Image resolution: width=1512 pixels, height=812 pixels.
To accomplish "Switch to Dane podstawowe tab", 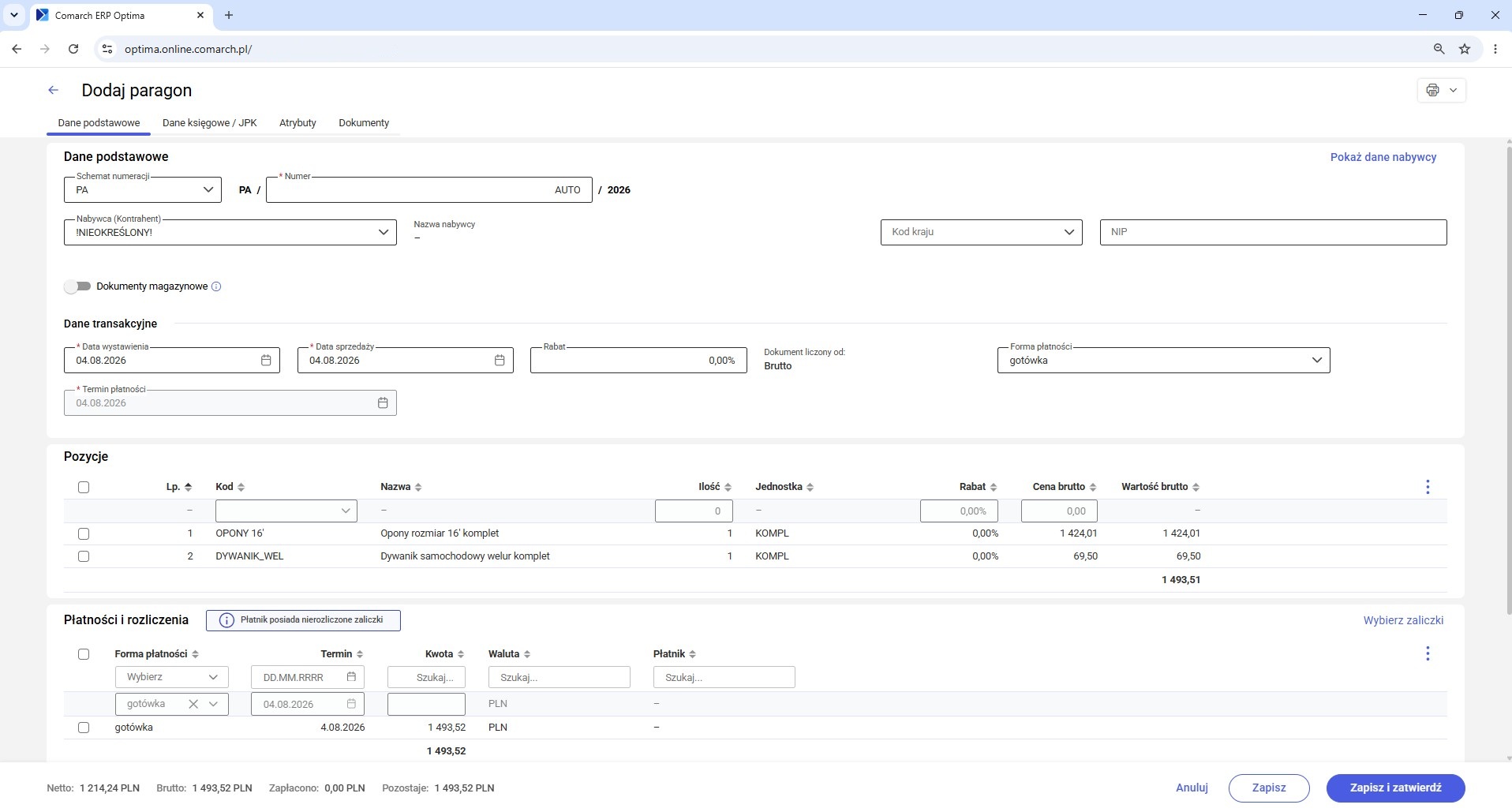I will (x=99, y=123).
